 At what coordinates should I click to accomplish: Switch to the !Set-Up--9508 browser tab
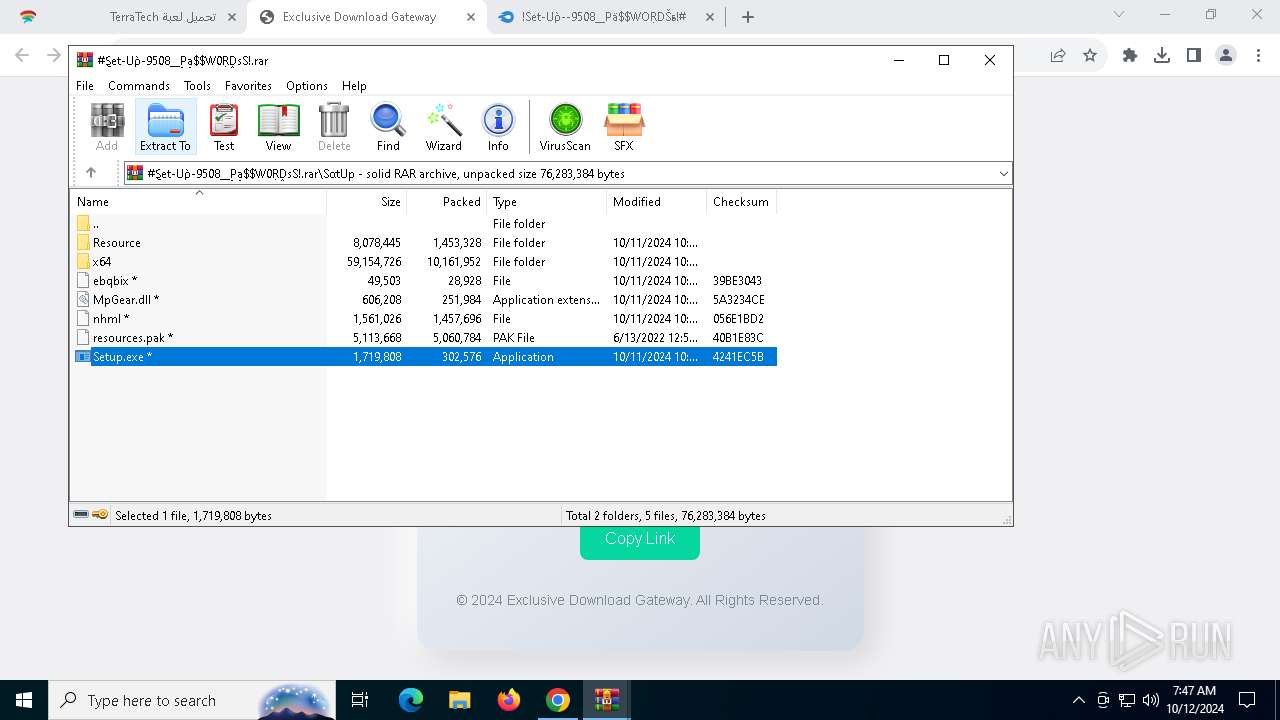pos(606,17)
